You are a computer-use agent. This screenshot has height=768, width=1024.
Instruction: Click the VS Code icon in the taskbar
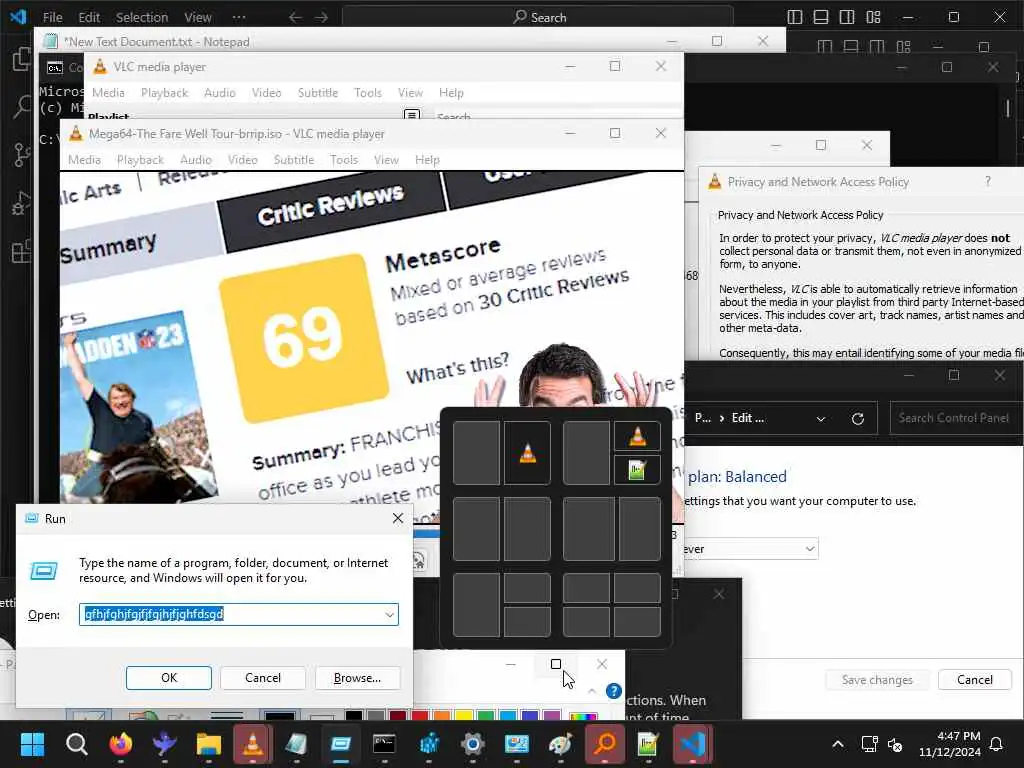tap(692, 744)
